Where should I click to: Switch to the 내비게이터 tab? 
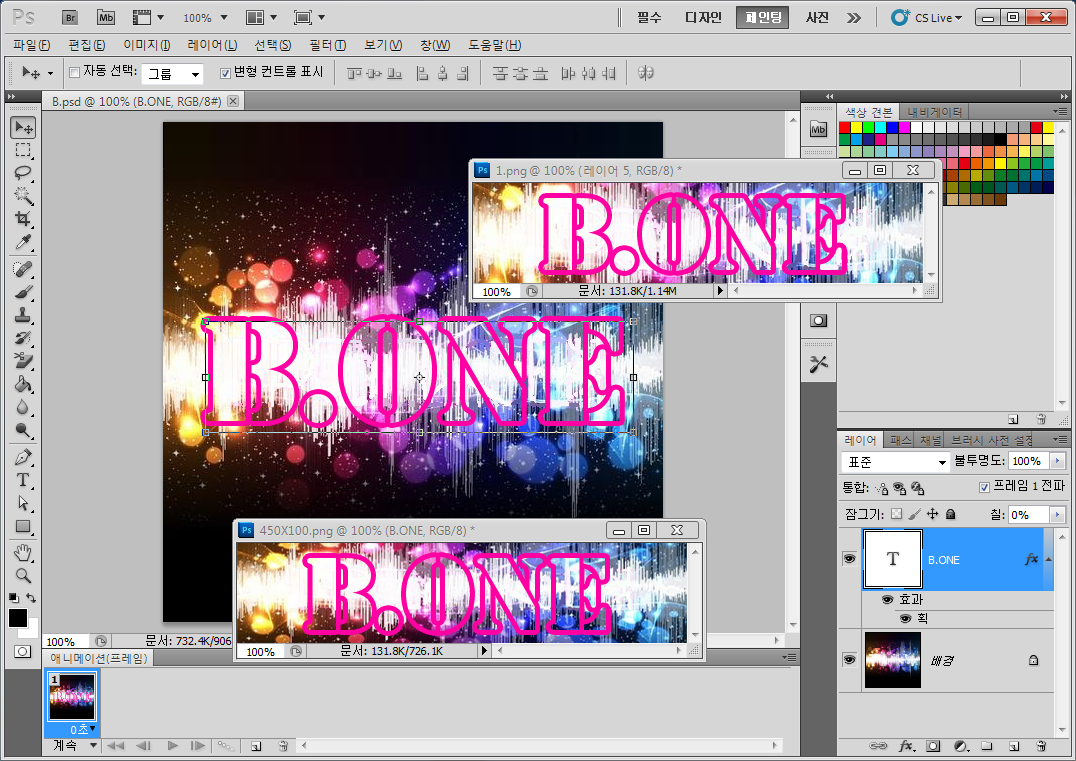point(934,112)
